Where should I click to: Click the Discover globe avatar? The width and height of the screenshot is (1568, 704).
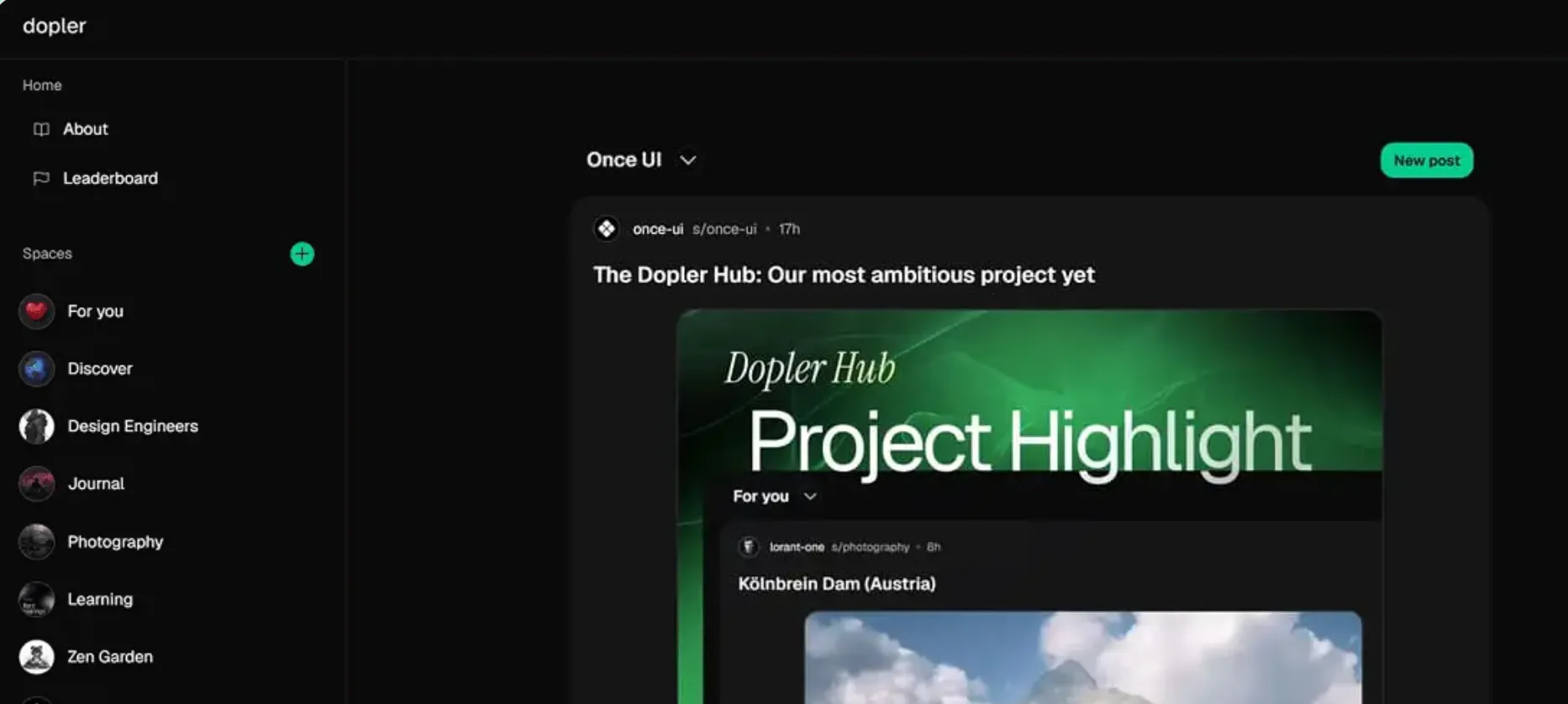point(36,369)
